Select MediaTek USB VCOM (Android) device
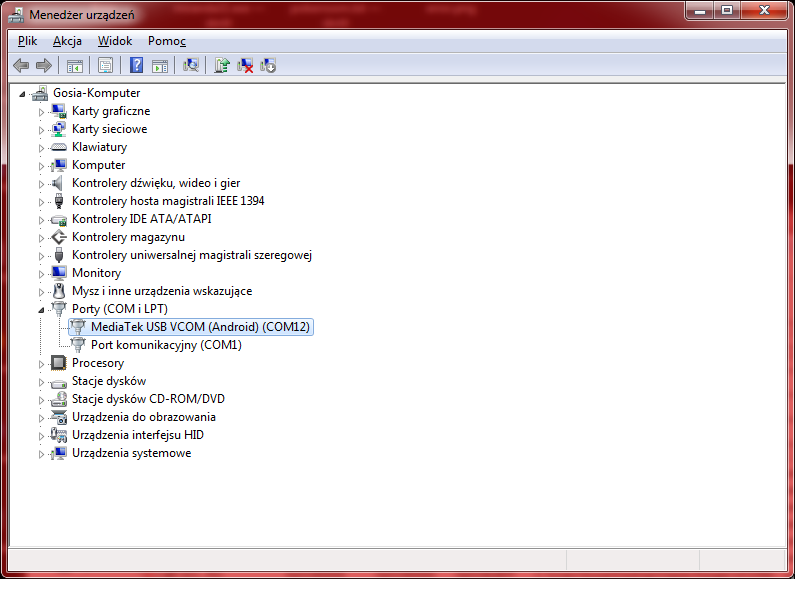The height and width of the screenshot is (614, 795). click(x=200, y=327)
